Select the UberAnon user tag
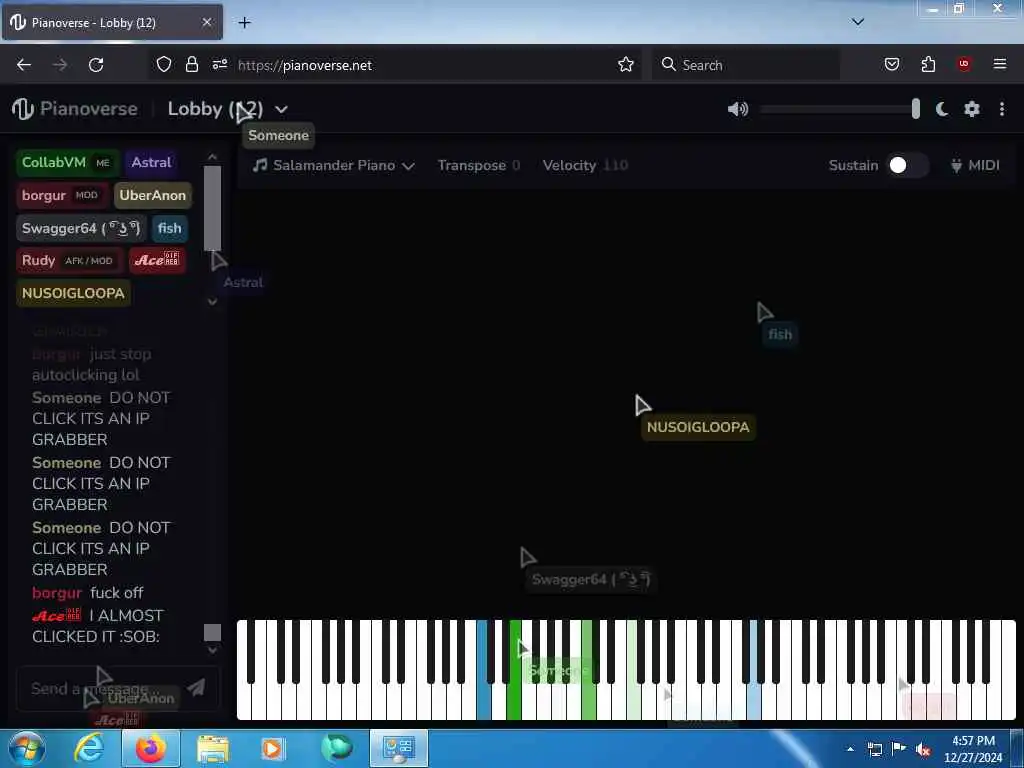The width and height of the screenshot is (1024, 768). (x=152, y=195)
